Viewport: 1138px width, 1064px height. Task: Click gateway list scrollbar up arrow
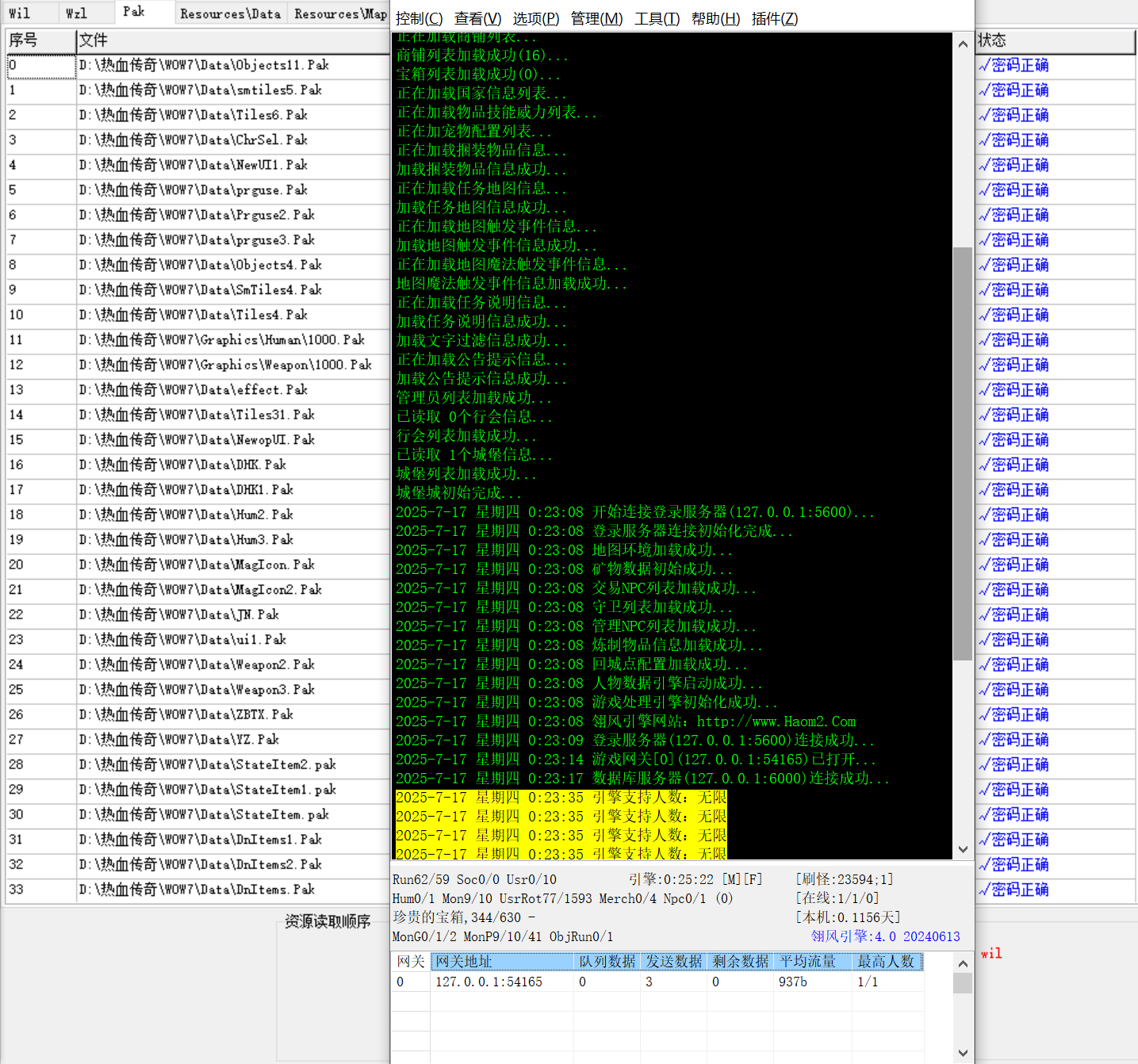963,963
